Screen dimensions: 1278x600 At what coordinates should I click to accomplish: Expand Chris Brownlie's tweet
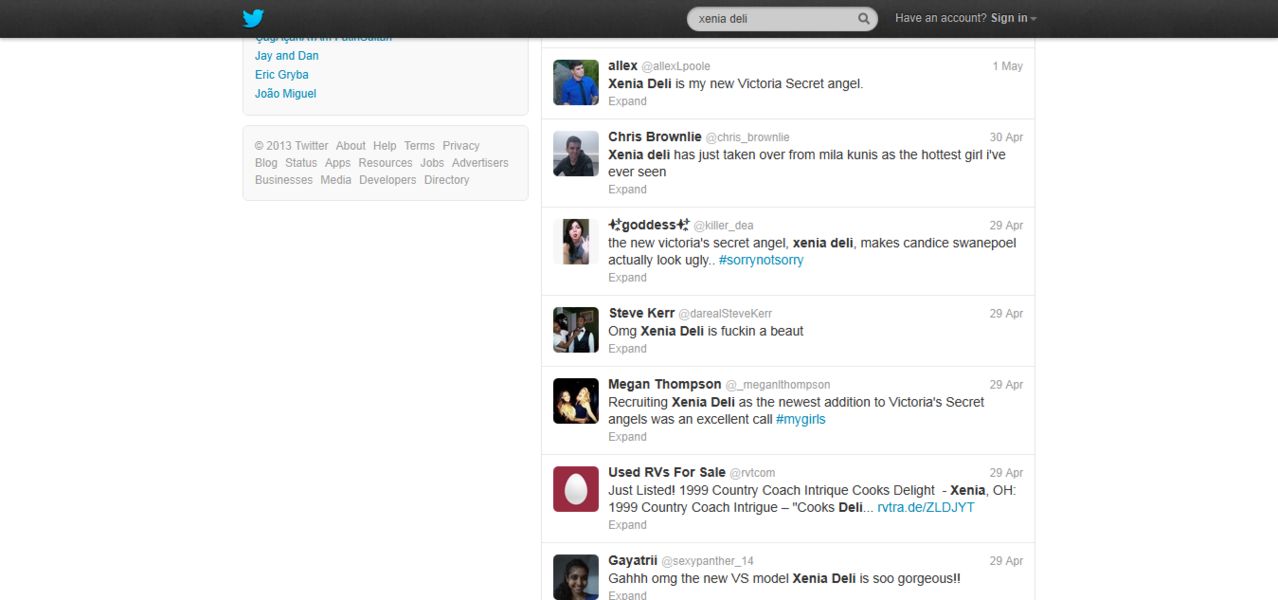click(627, 189)
